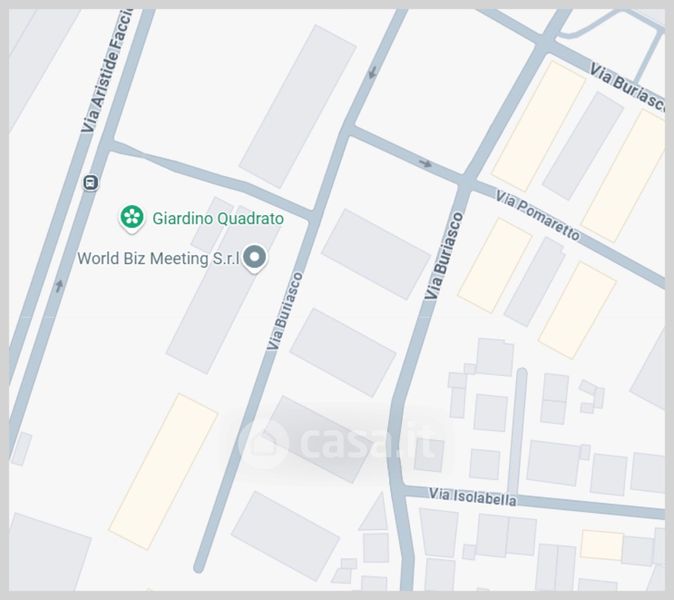Open the Giardino Quadrato place label
The width and height of the screenshot is (674, 600).
point(218,218)
